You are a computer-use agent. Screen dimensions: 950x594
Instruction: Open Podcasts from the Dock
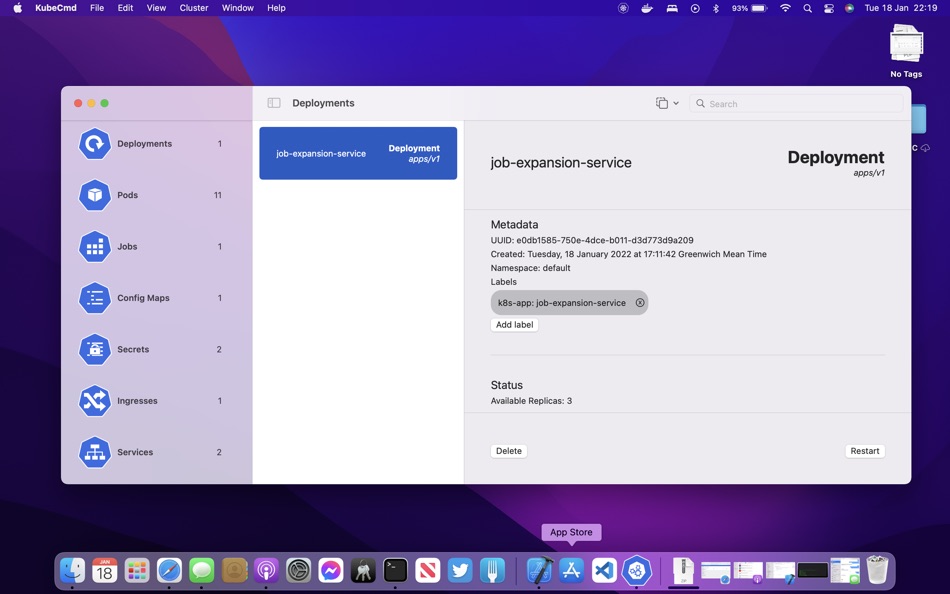pyautogui.click(x=266, y=570)
